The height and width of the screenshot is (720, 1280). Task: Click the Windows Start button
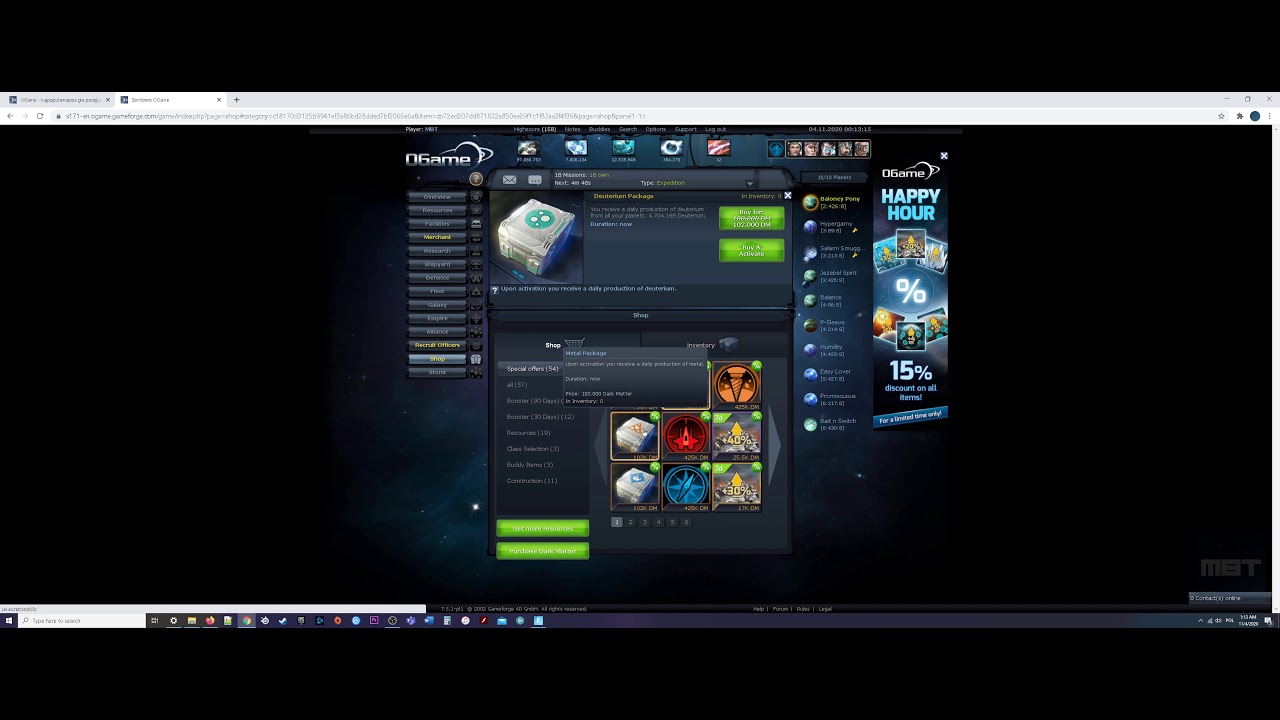click(9, 620)
